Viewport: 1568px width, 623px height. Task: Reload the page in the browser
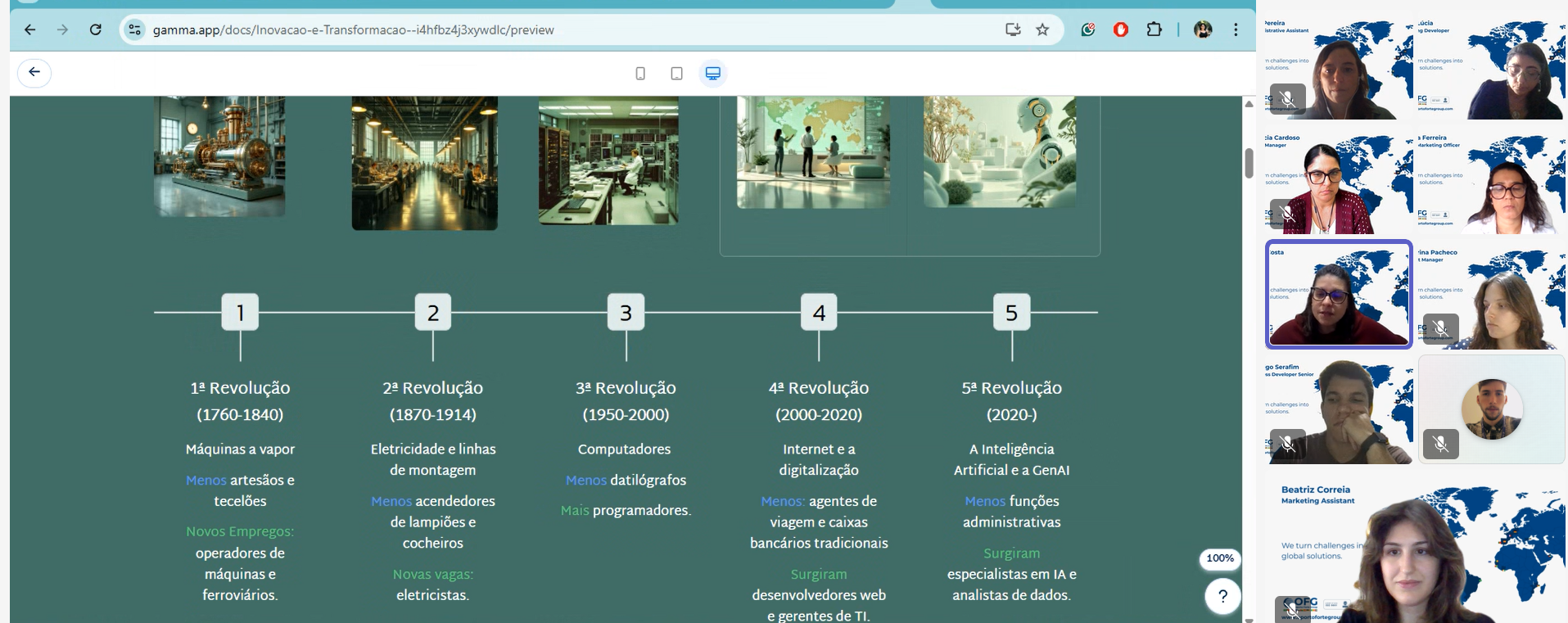(96, 30)
